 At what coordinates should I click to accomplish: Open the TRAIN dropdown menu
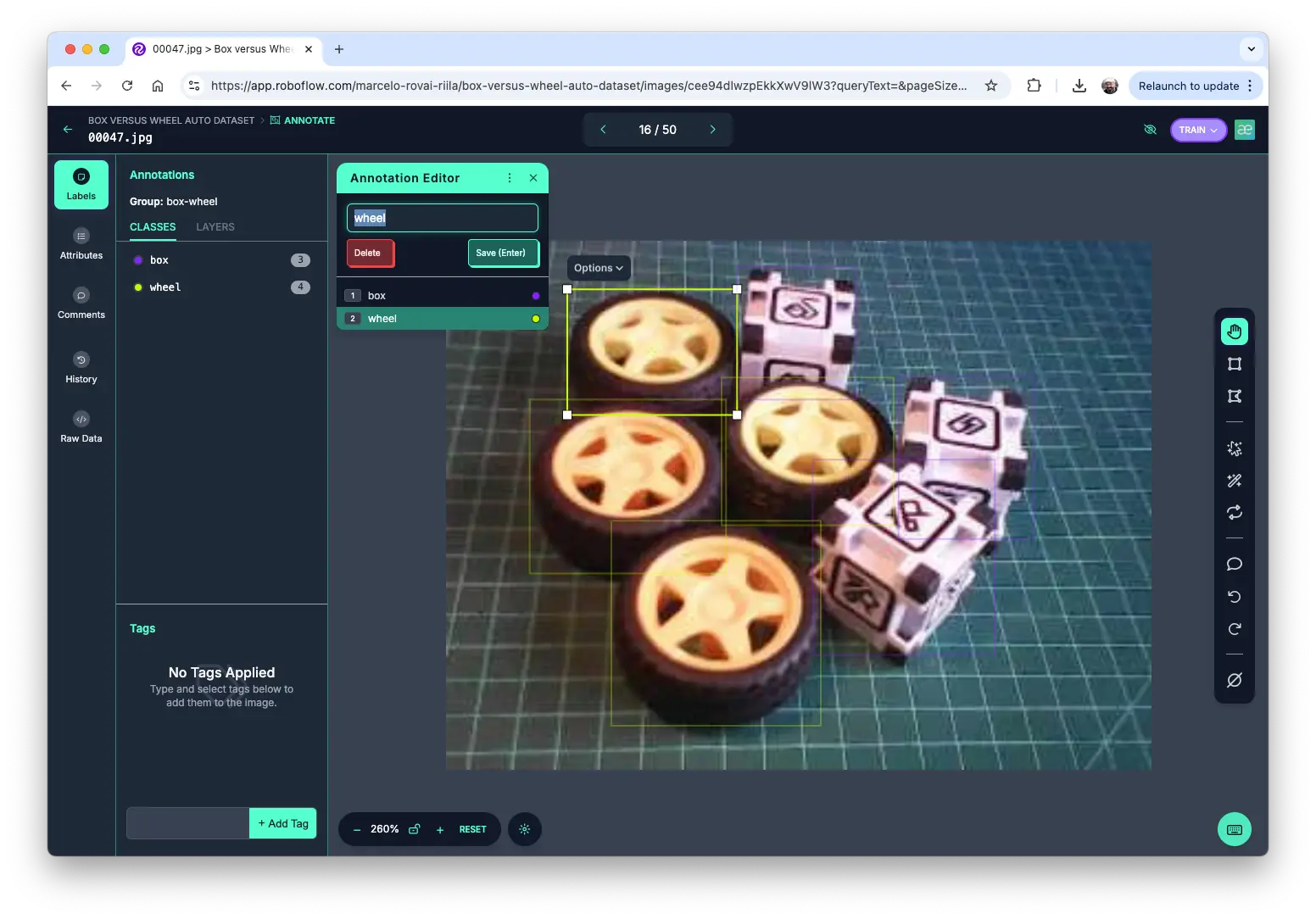coord(1197,130)
